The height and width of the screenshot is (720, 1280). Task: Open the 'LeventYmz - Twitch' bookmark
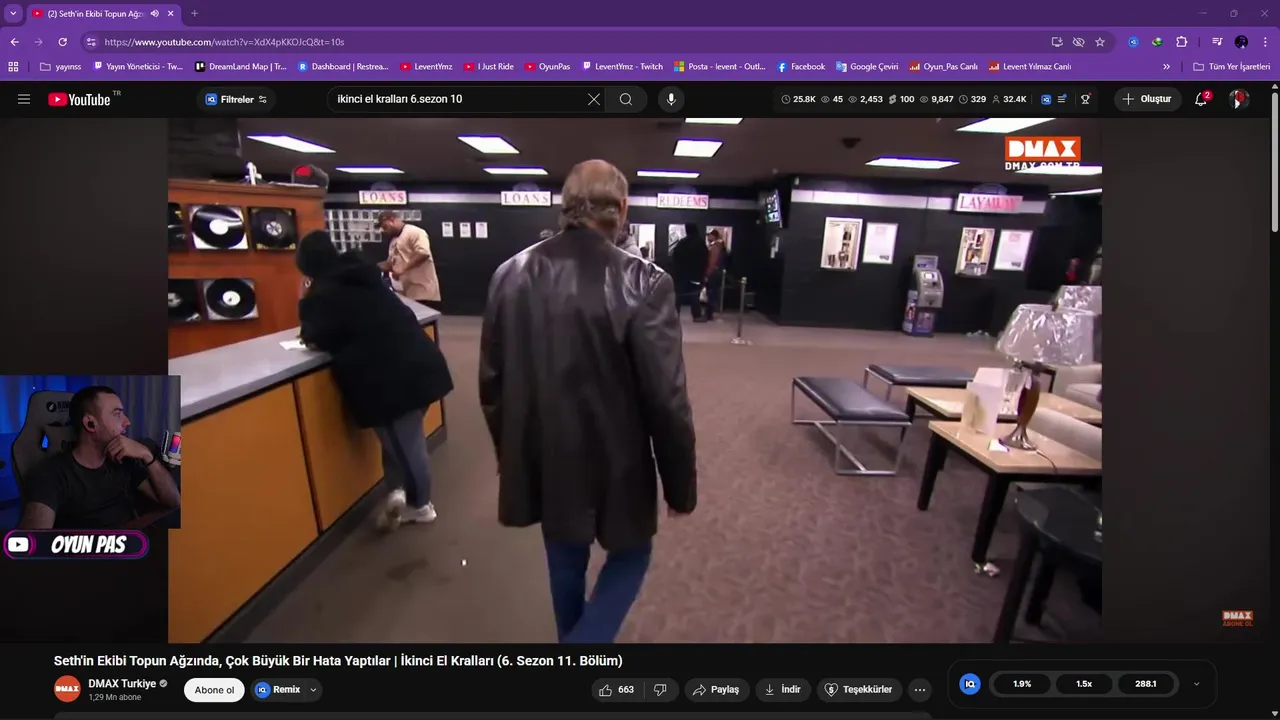click(x=623, y=67)
